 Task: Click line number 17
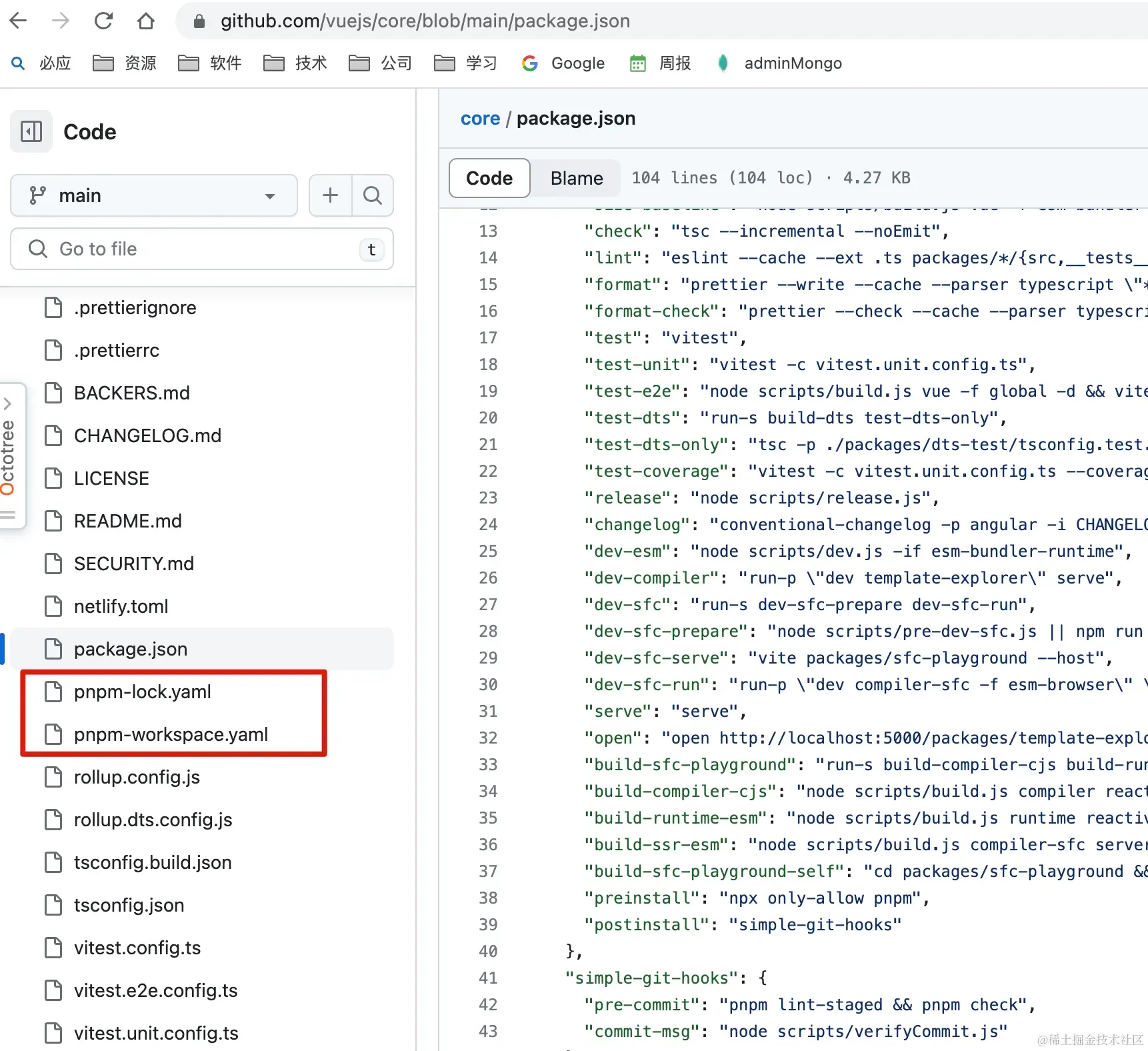pyautogui.click(x=488, y=338)
